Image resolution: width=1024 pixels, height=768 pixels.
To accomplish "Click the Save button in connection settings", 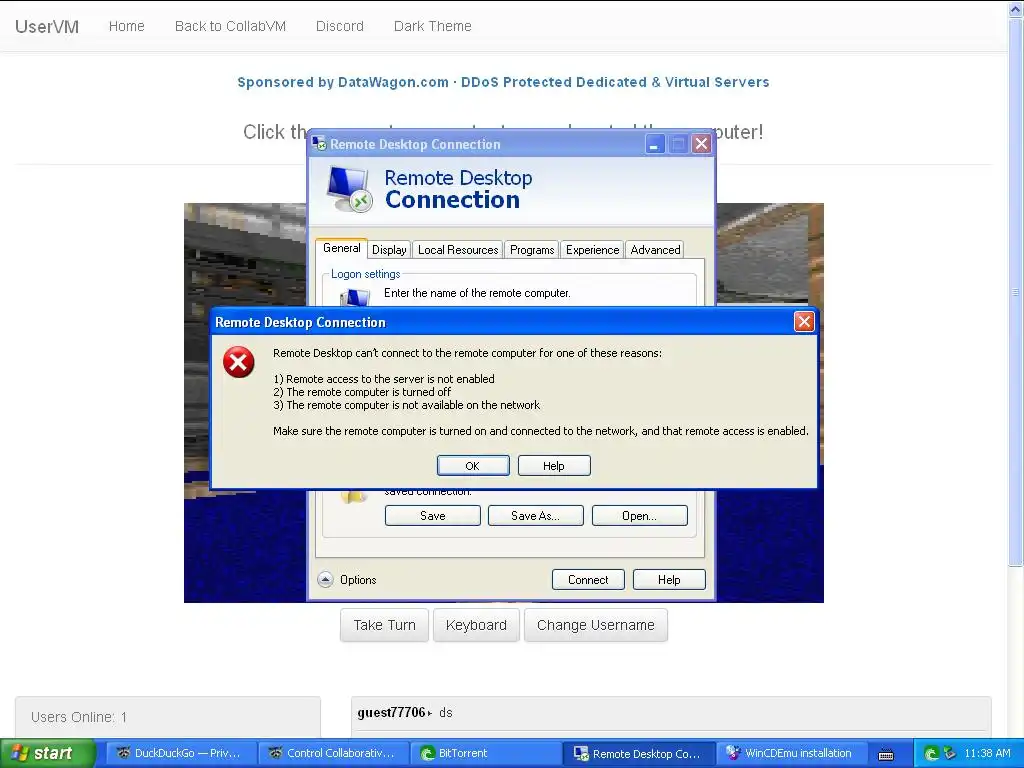I will [x=432, y=515].
